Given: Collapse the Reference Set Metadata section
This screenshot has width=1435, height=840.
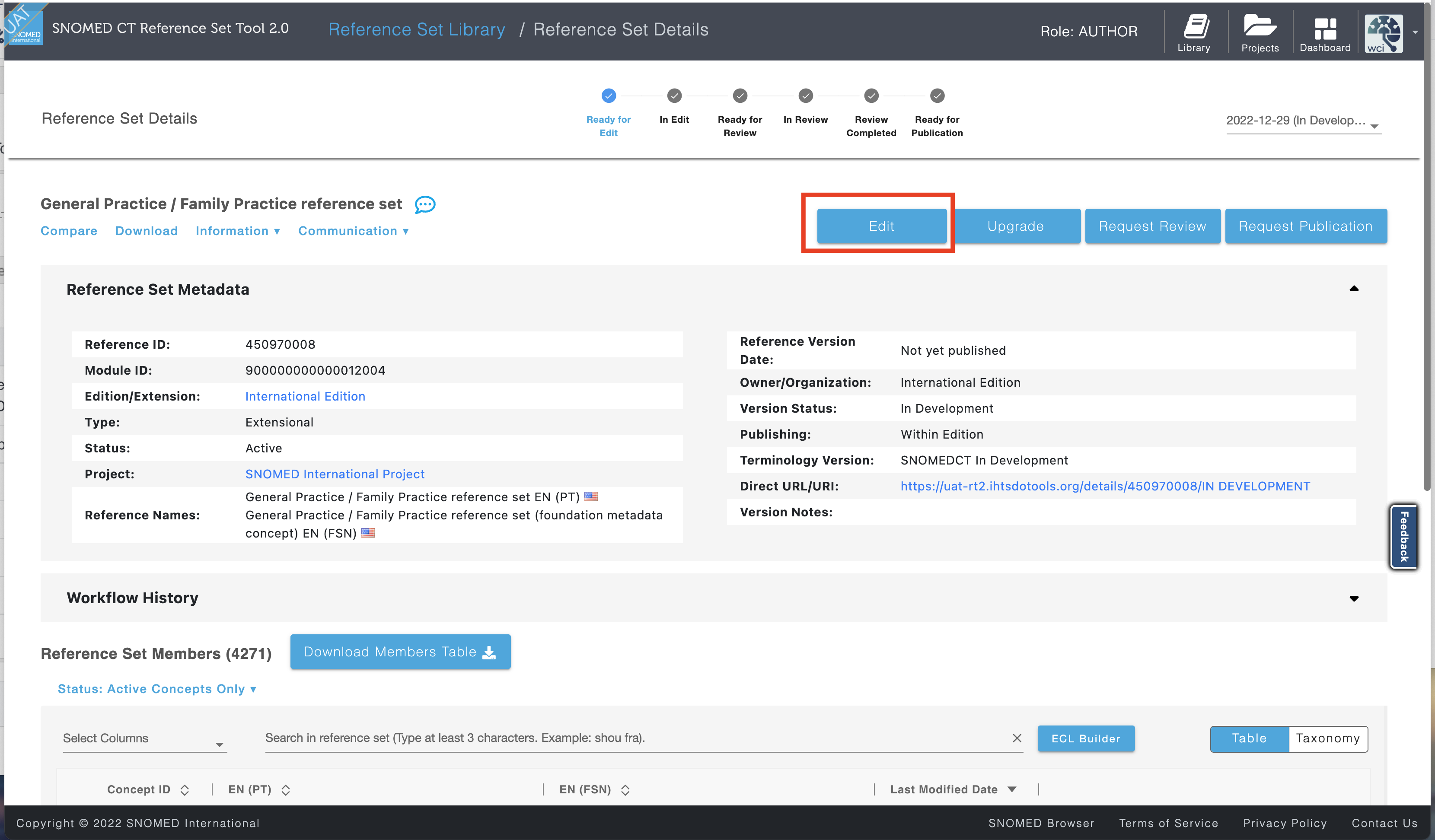Looking at the screenshot, I should (1354, 289).
